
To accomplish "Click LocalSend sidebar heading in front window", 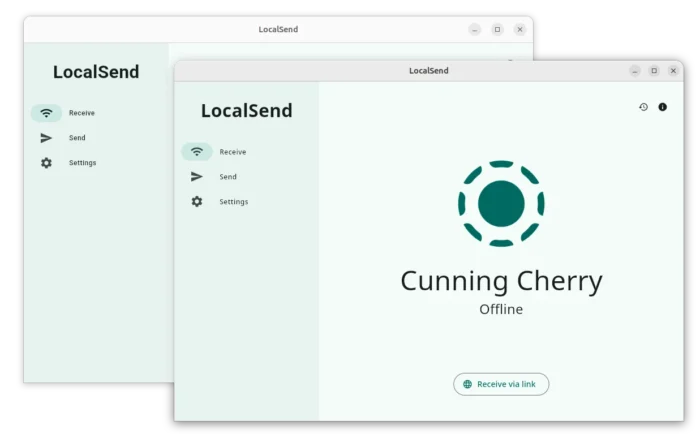I will 246,111.
